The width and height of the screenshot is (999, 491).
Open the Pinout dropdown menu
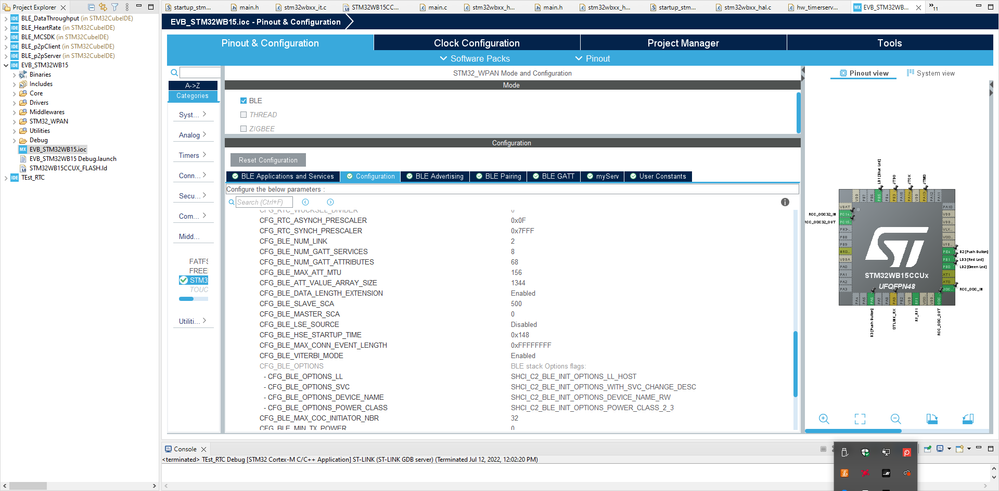coord(593,59)
